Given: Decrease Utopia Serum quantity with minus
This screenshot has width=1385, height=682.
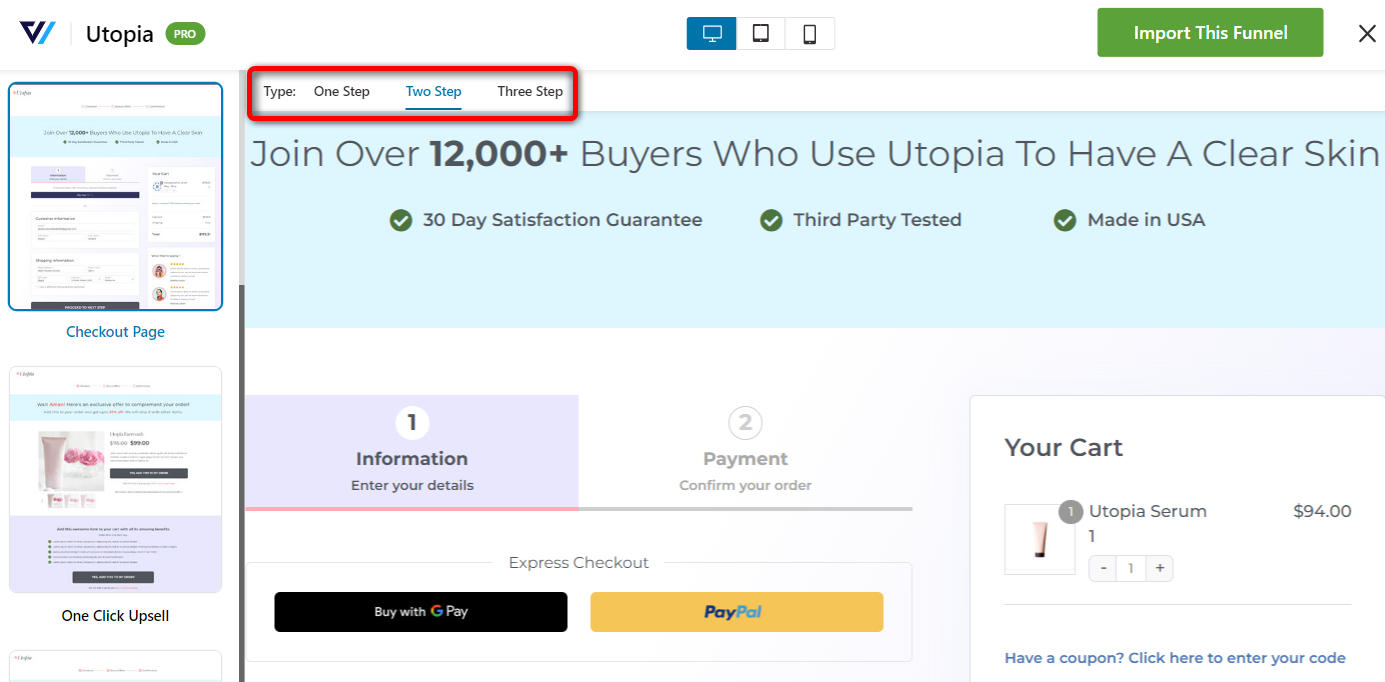Looking at the screenshot, I should [1103, 568].
